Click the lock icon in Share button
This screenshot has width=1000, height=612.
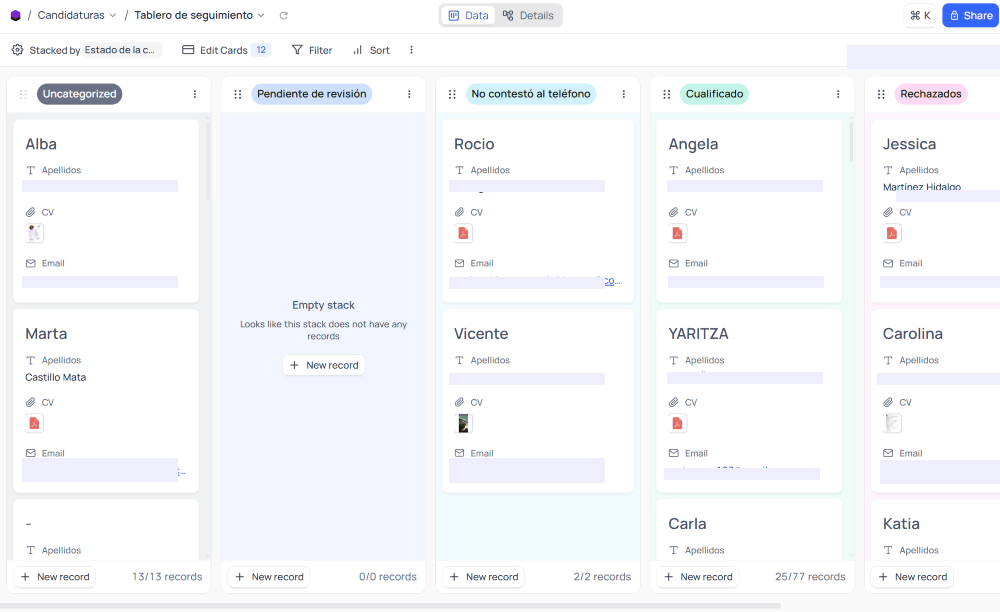pos(955,16)
